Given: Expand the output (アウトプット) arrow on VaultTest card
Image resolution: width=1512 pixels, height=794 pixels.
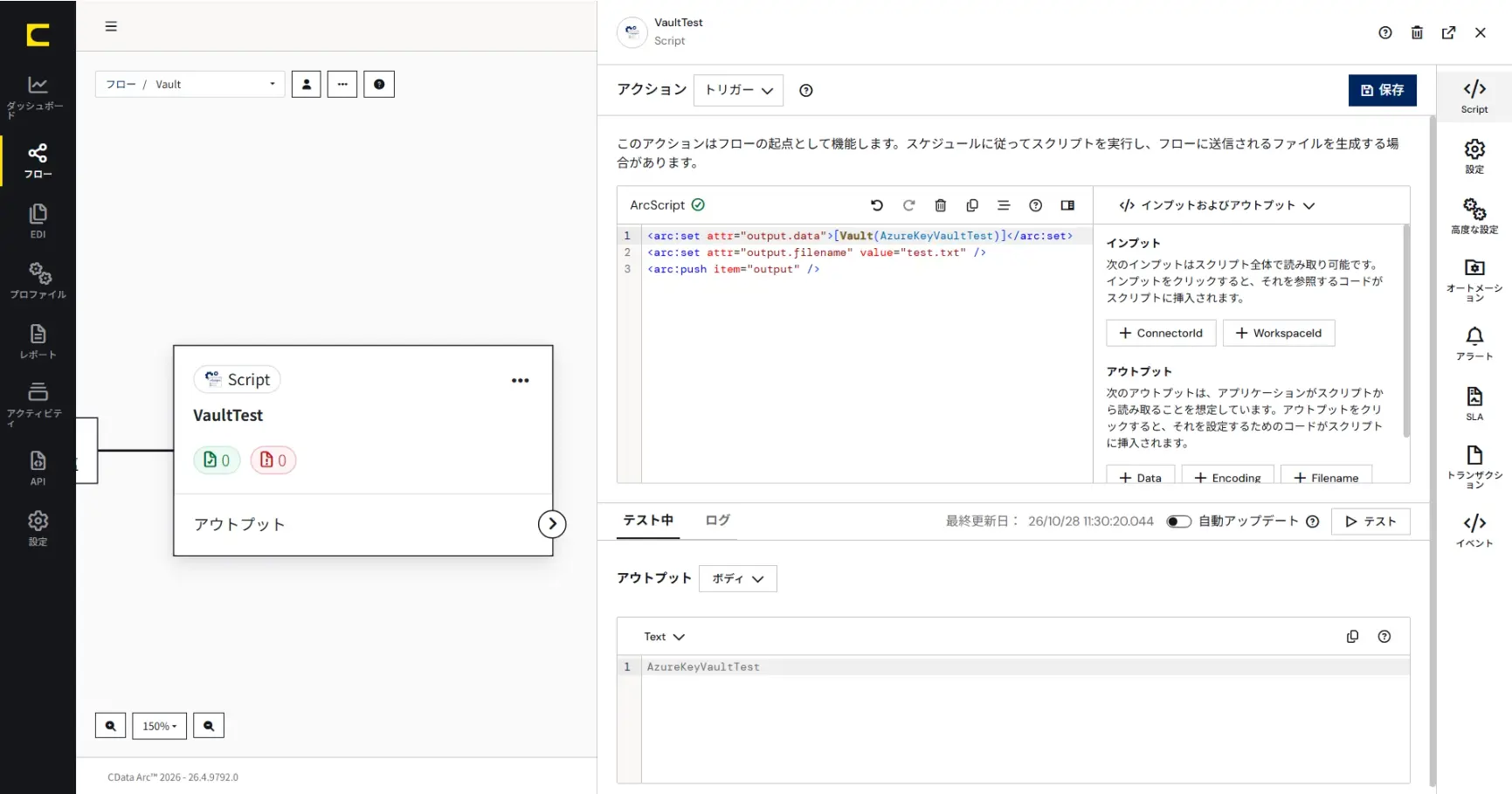Looking at the screenshot, I should pyautogui.click(x=552, y=524).
